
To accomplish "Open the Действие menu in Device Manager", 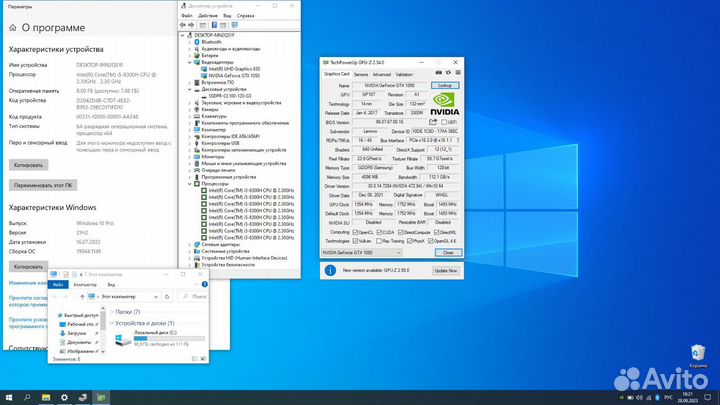I will [208, 16].
